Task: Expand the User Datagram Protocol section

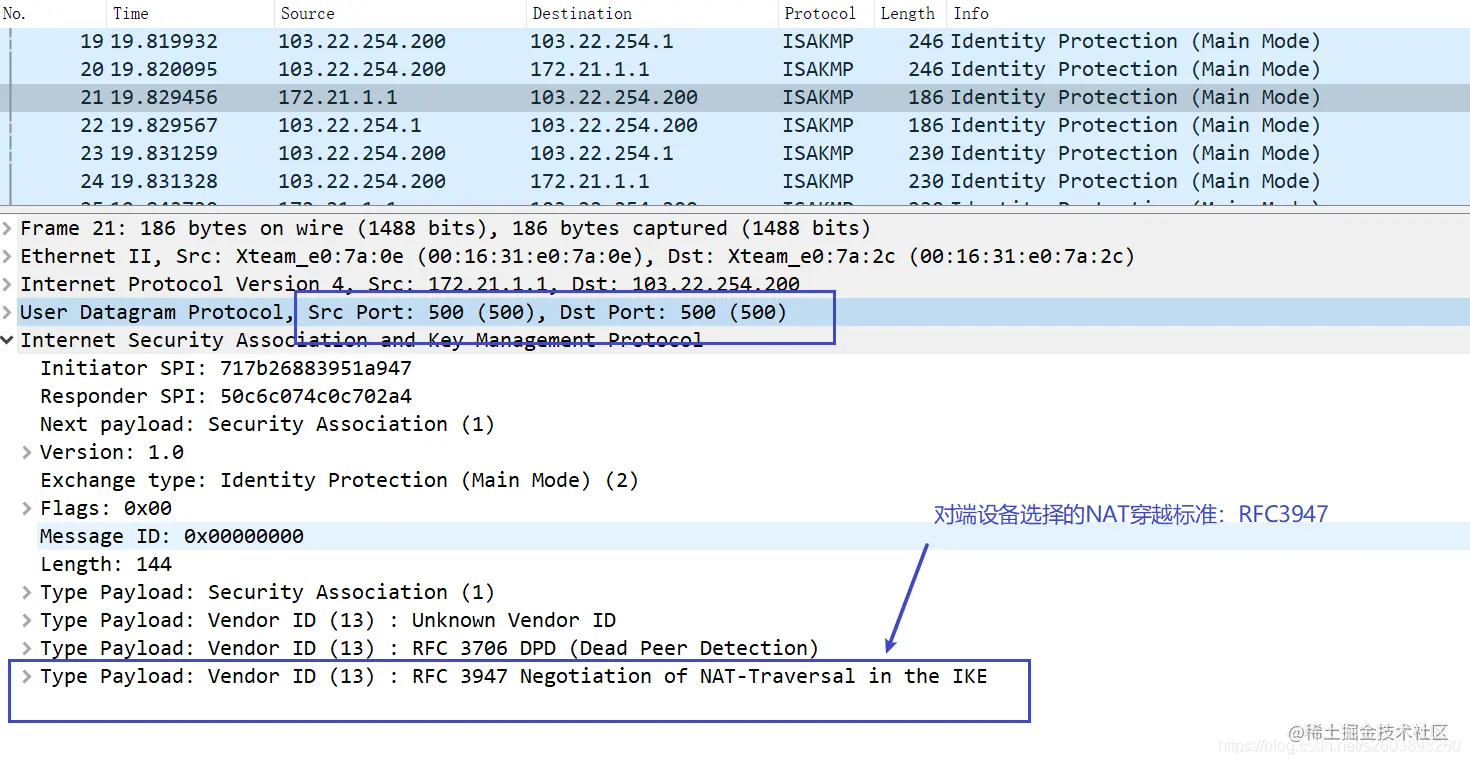Action: click(x=8, y=312)
